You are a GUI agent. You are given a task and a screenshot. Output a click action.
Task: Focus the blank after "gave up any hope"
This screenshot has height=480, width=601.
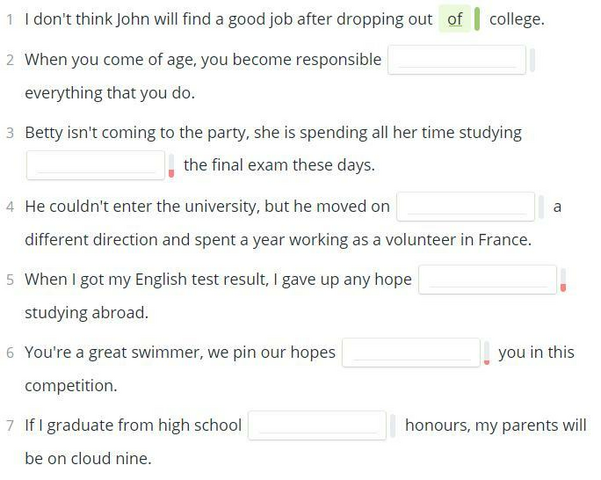coord(488,279)
